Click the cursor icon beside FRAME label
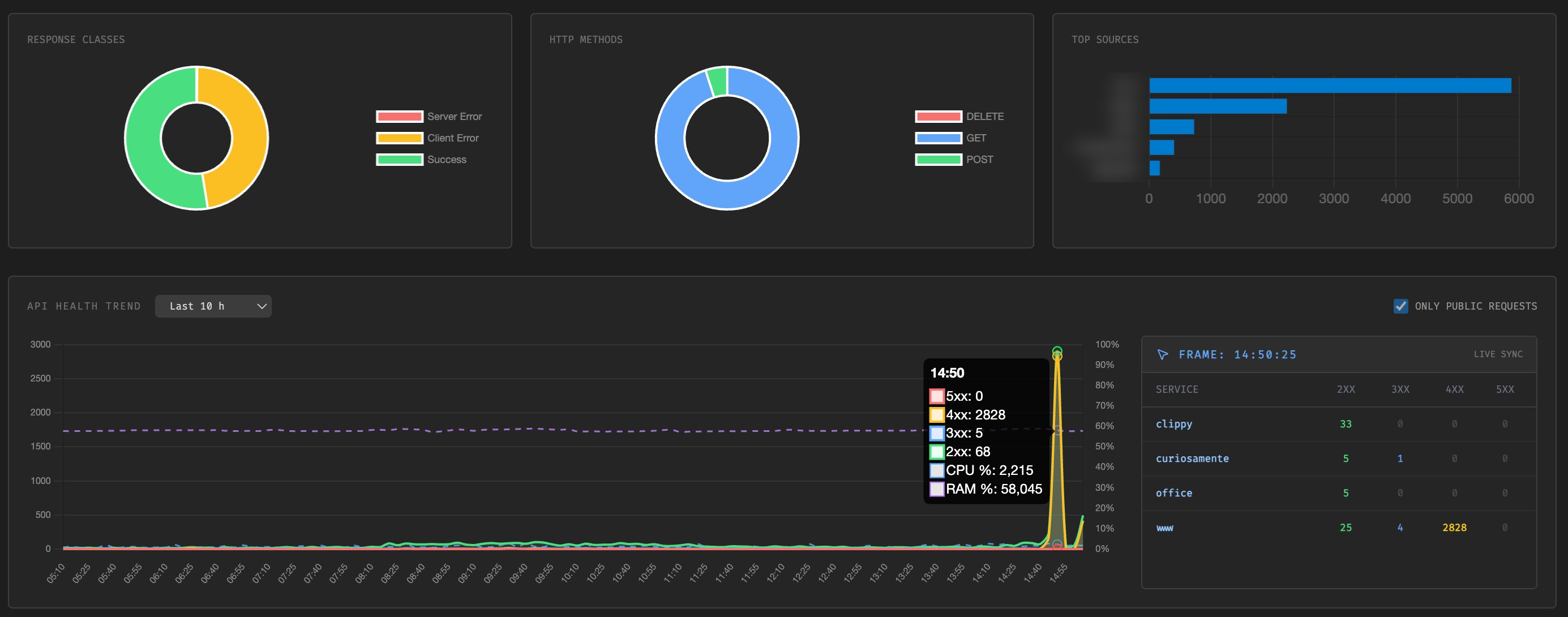 1163,355
